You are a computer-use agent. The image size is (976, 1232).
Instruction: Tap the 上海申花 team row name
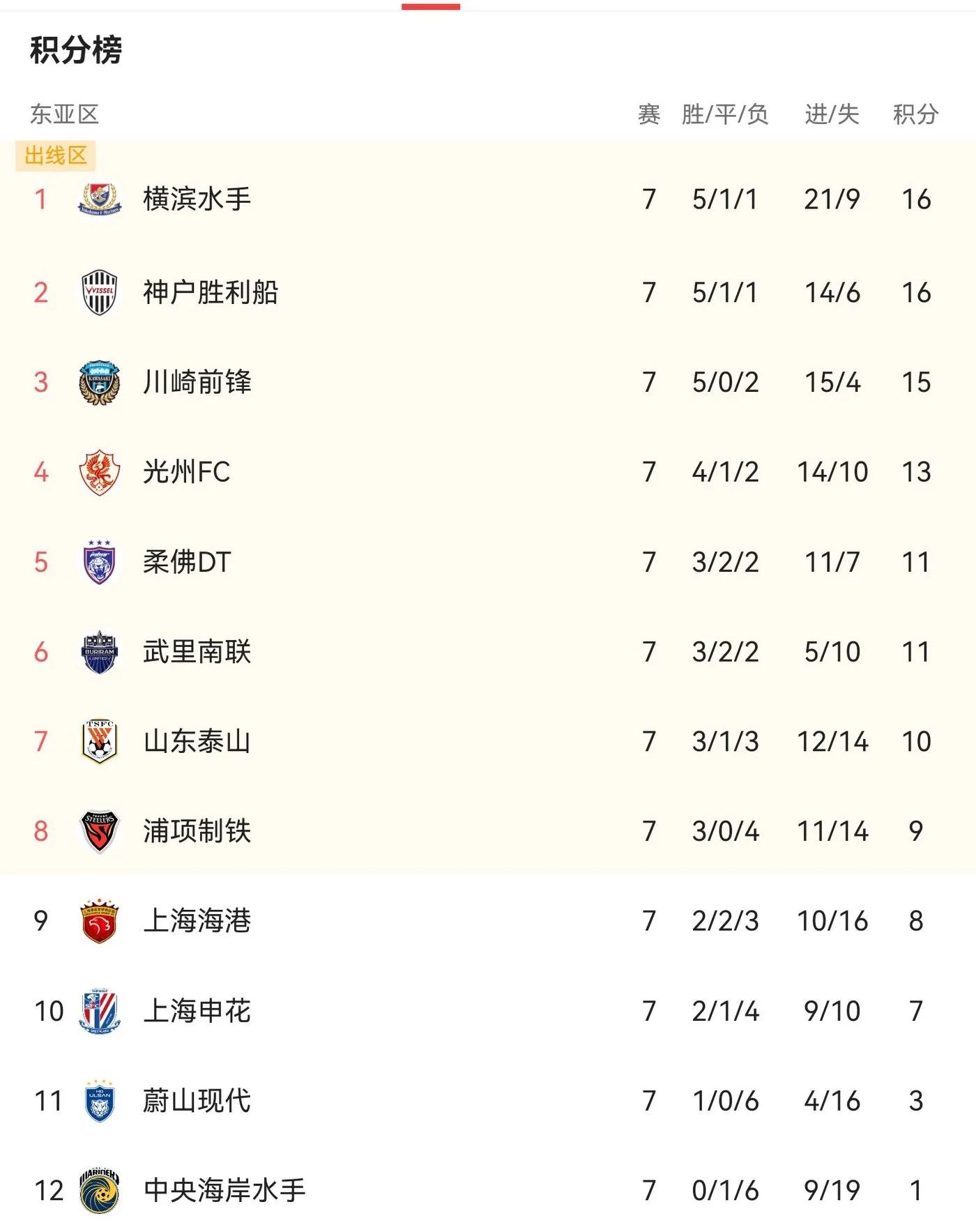(x=197, y=1011)
